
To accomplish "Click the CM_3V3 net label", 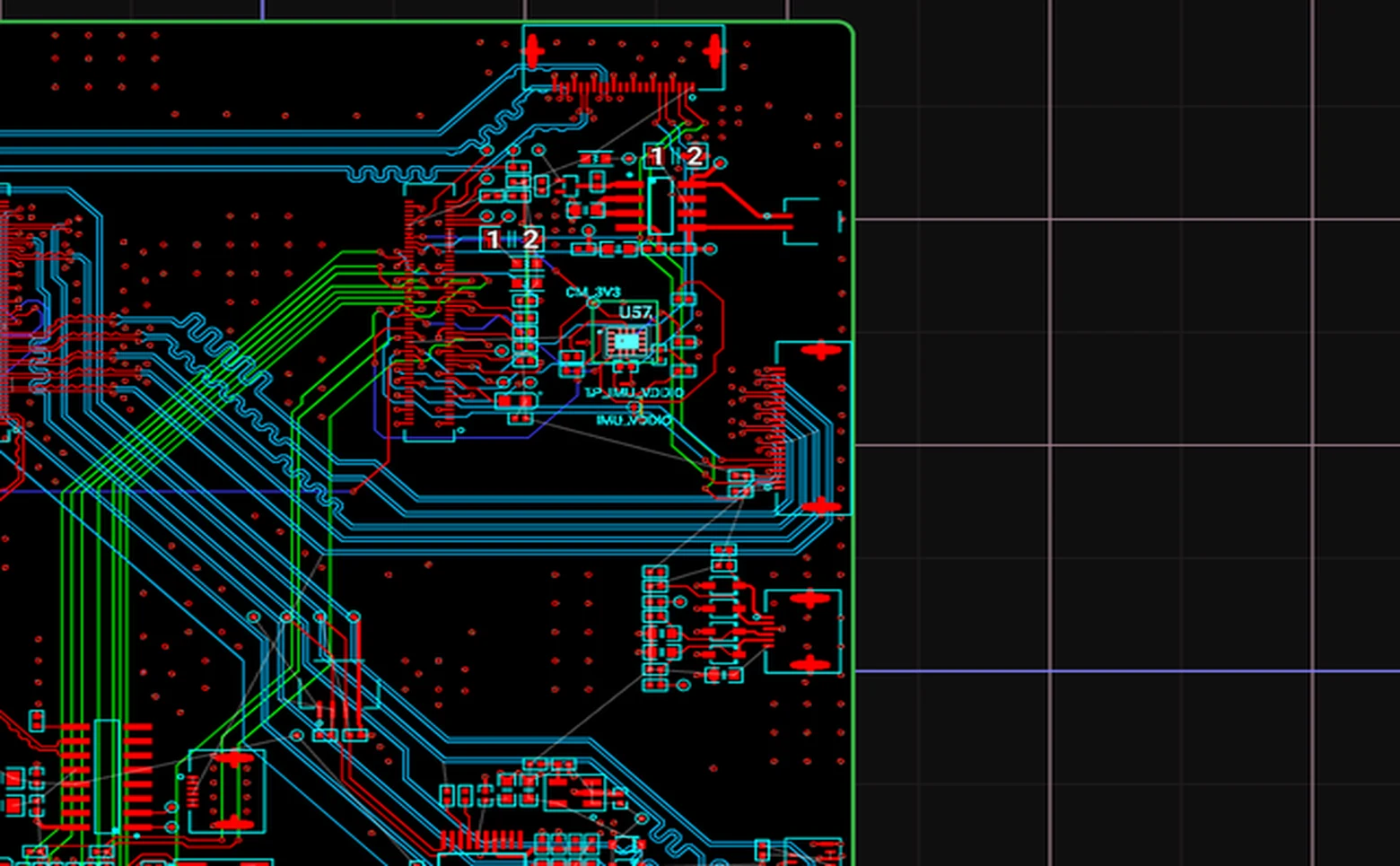I will (x=593, y=293).
